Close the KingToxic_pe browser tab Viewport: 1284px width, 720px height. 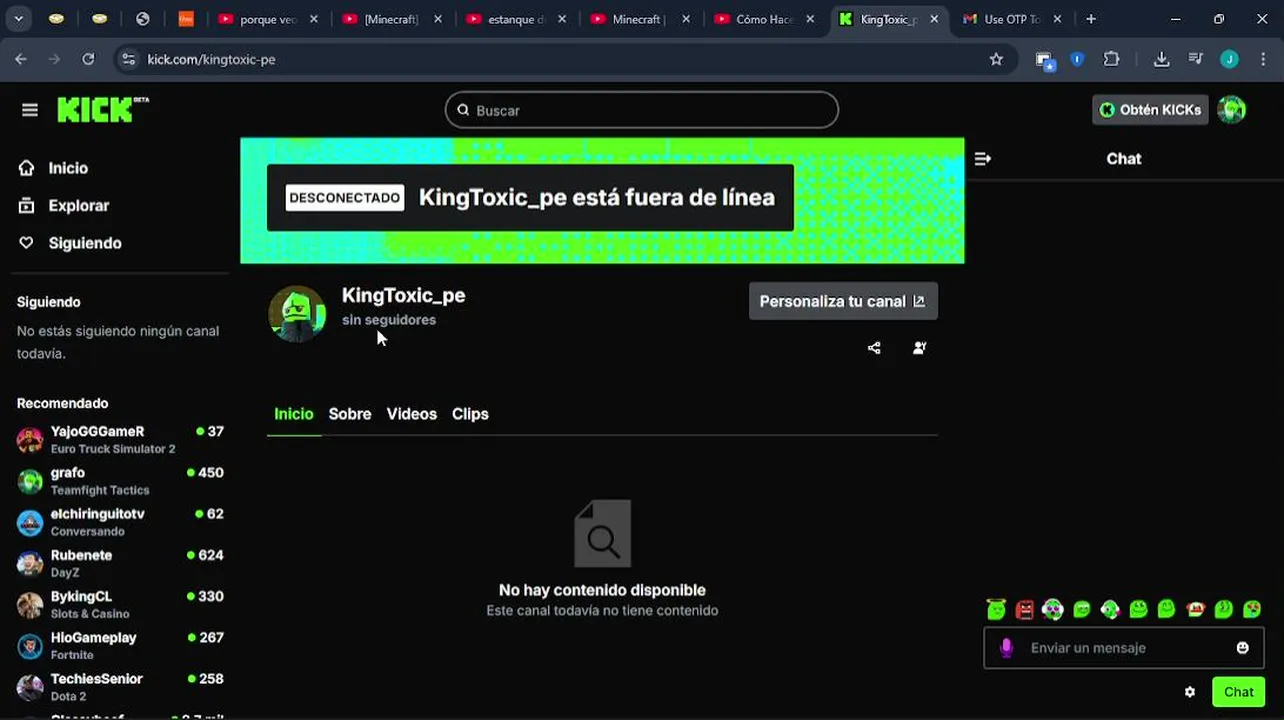click(x=933, y=19)
